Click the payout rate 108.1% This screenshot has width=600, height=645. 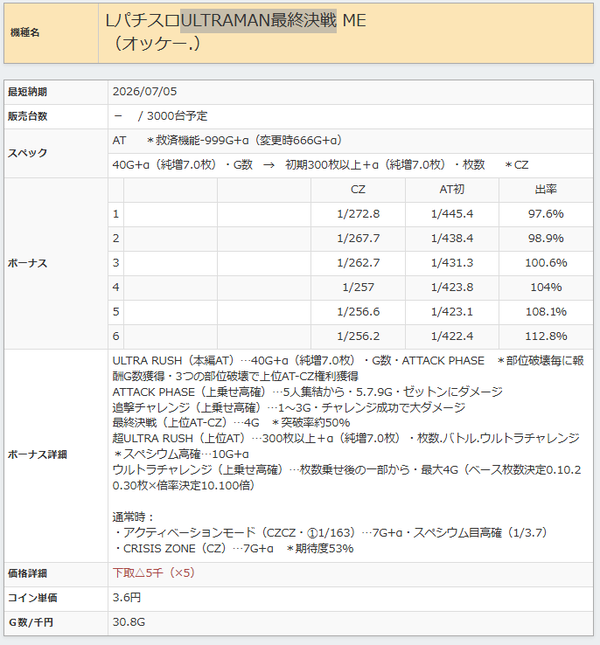(546, 312)
